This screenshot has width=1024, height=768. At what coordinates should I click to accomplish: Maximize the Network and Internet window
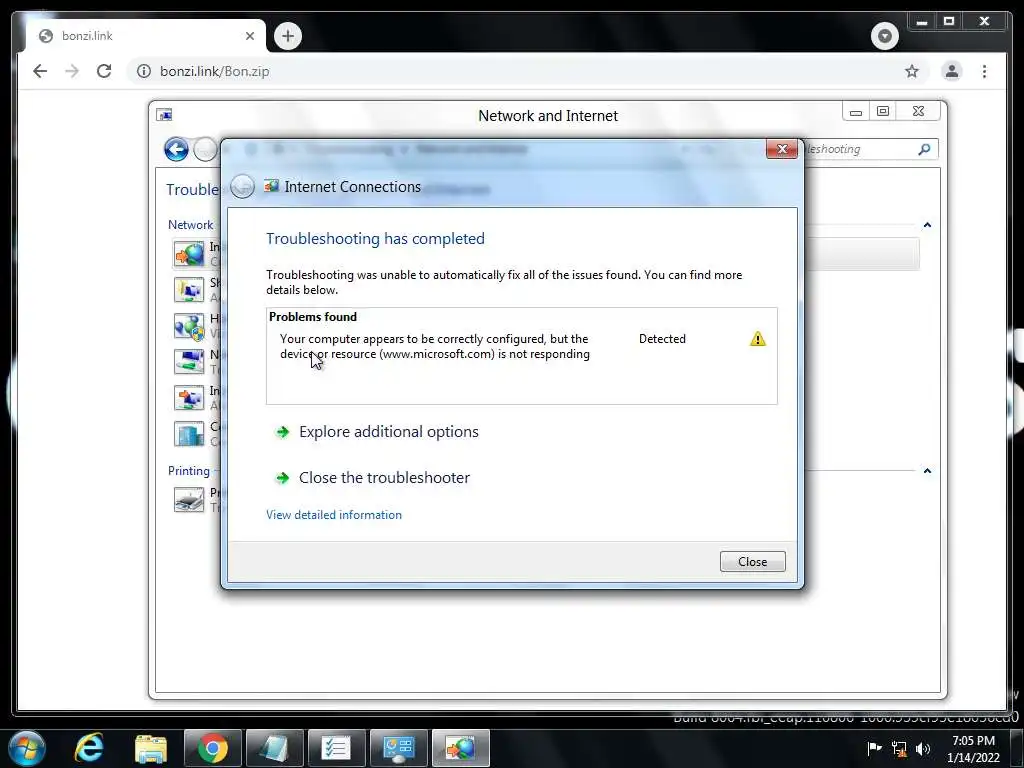point(883,111)
